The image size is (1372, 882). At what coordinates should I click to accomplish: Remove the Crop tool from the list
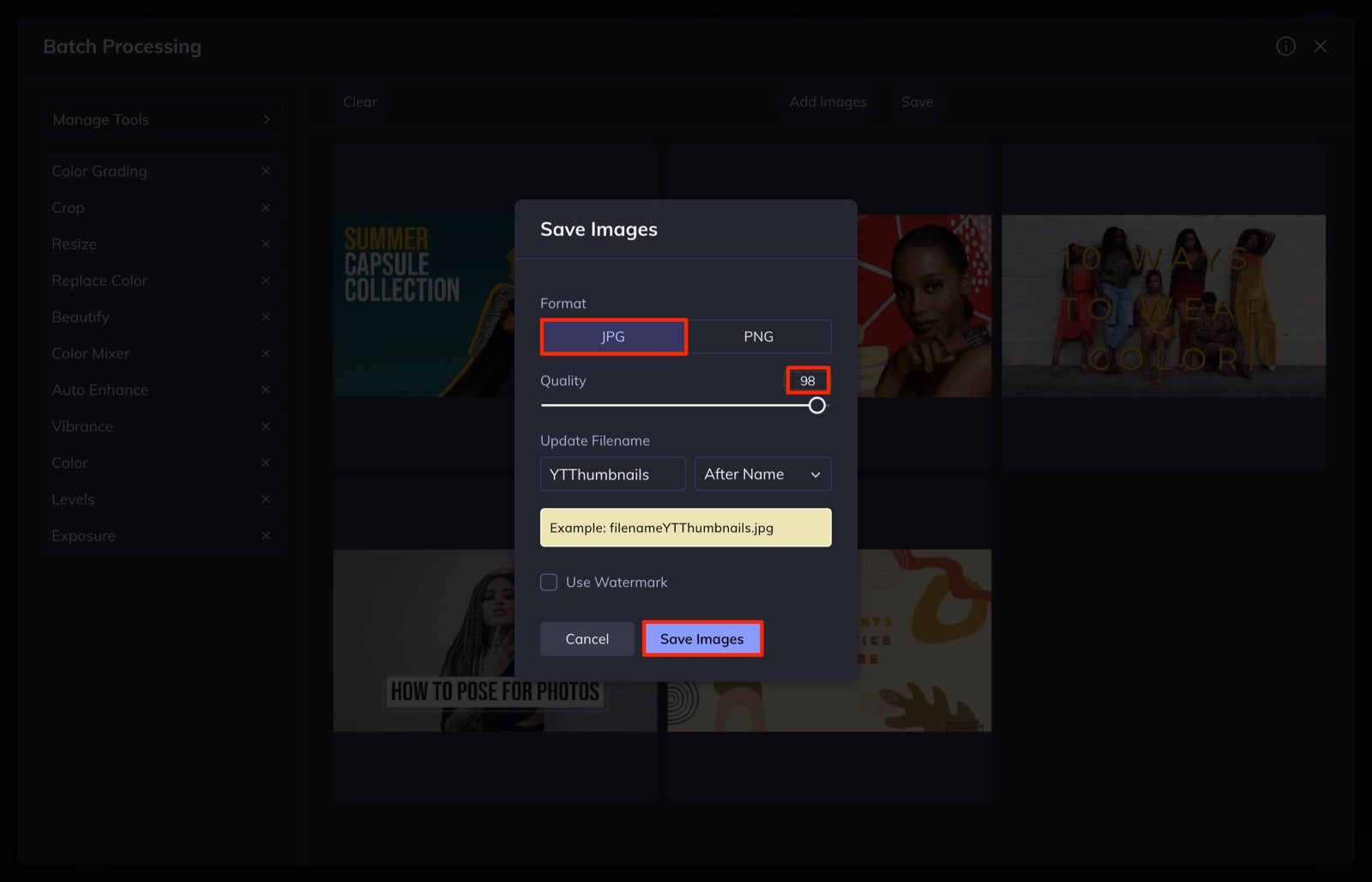coord(266,207)
